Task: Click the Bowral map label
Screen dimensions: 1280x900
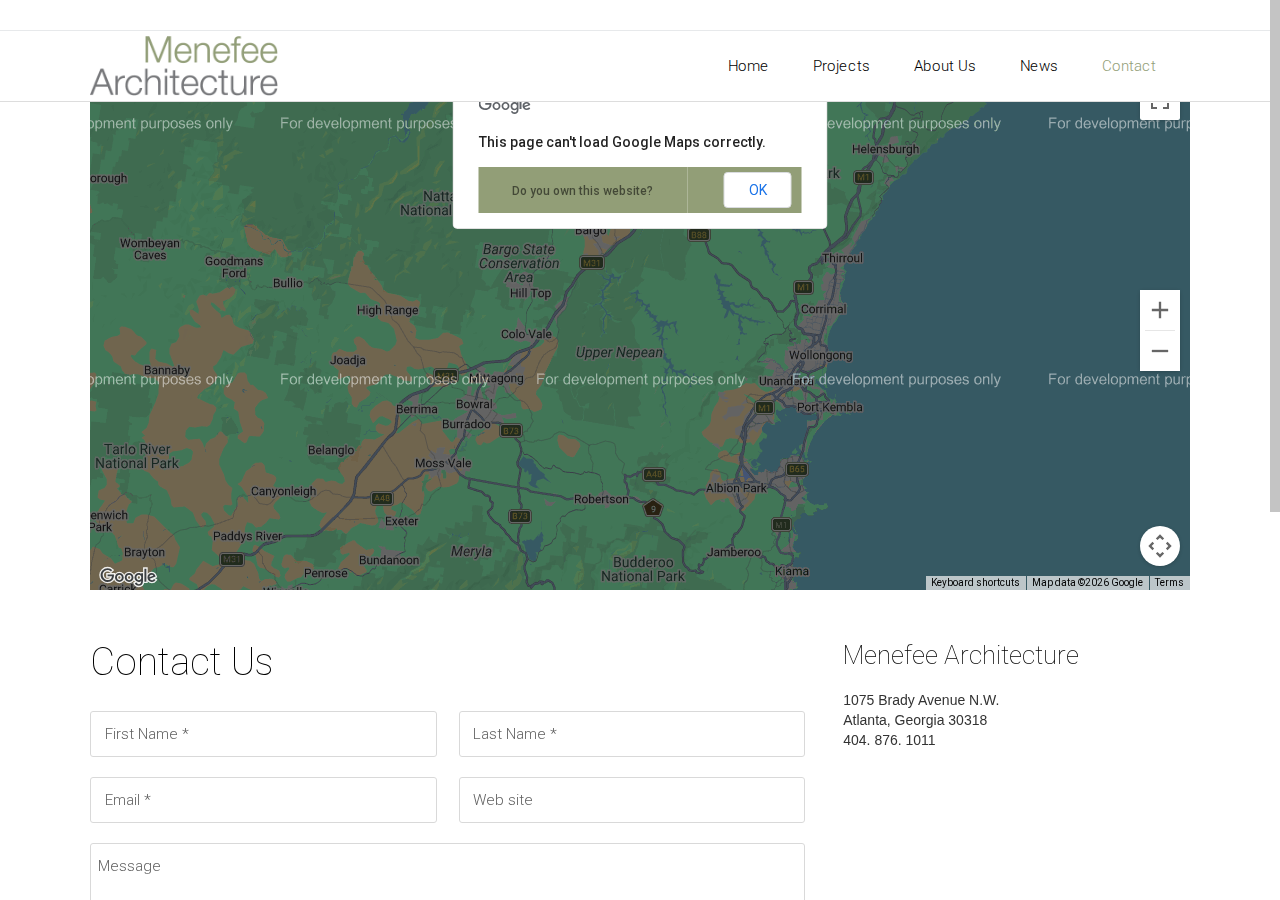Action: (x=474, y=405)
